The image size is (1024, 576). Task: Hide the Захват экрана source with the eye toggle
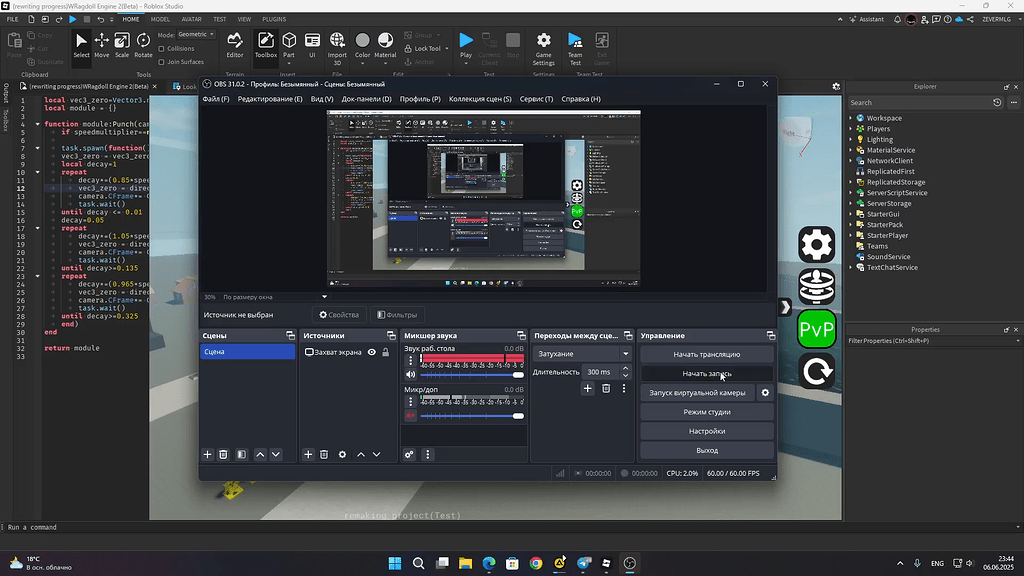pos(371,353)
